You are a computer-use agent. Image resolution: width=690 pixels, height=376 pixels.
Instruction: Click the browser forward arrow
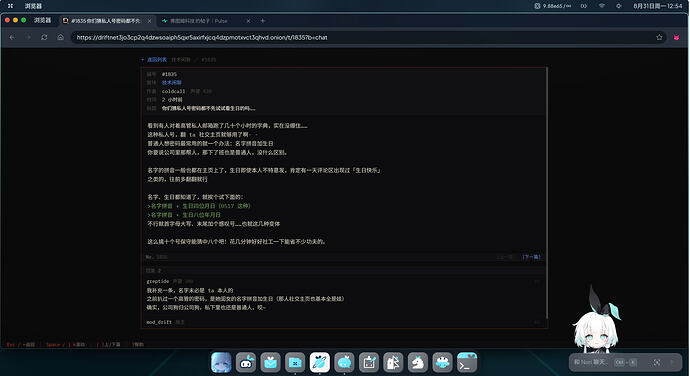tap(28, 37)
